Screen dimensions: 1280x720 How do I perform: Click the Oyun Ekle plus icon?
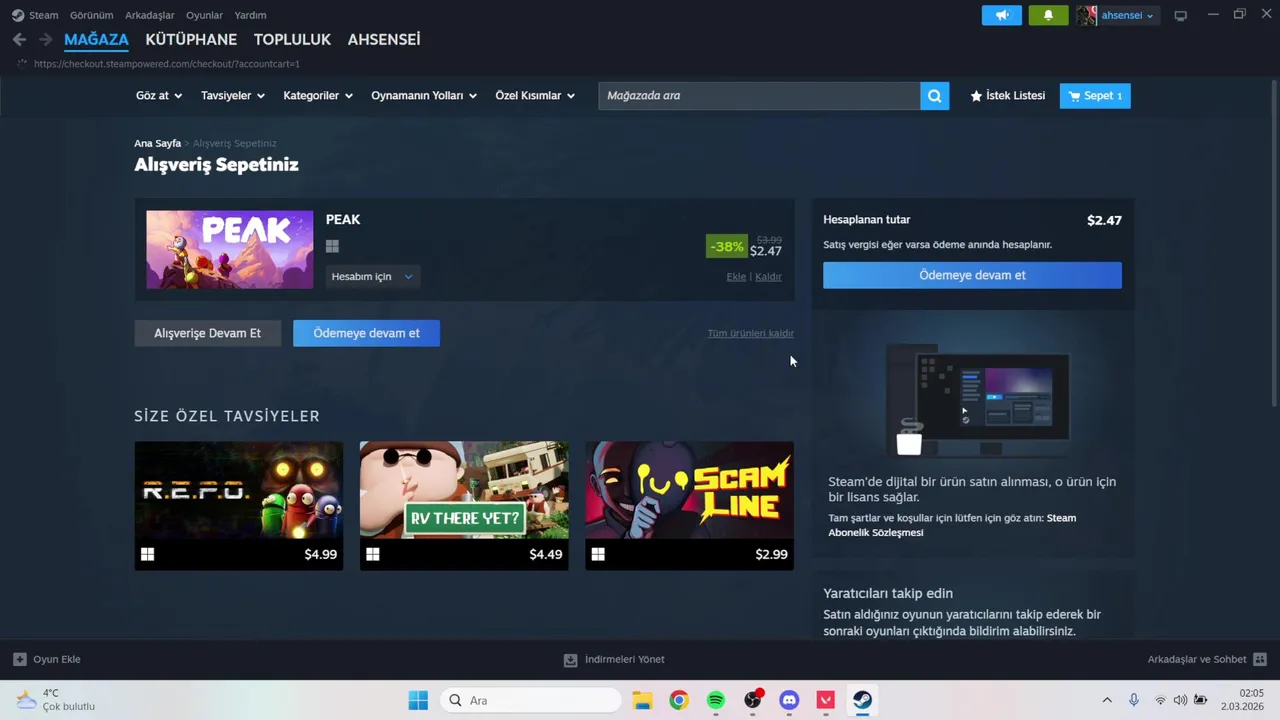(x=19, y=659)
